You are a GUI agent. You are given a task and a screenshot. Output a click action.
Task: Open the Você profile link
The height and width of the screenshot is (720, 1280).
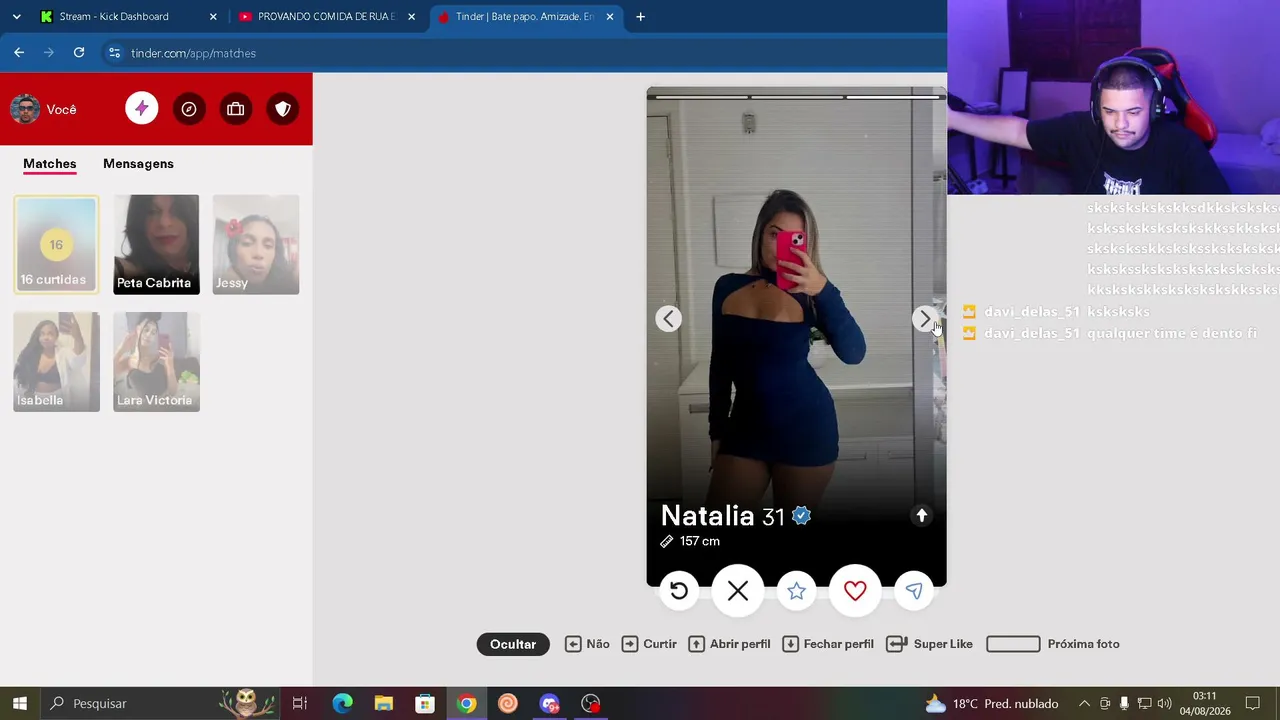(x=44, y=109)
